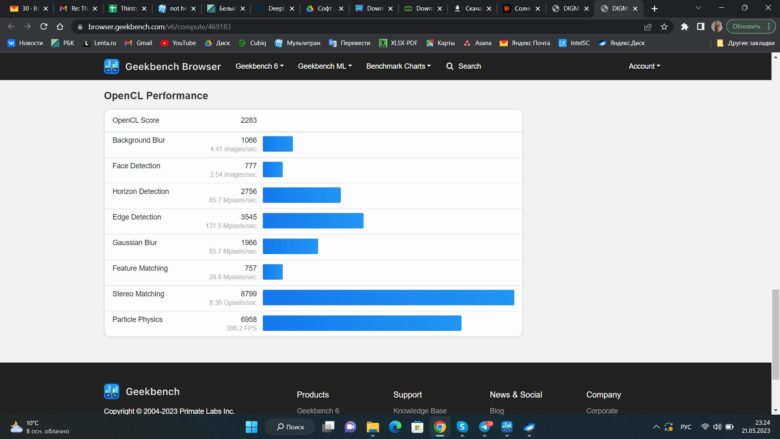Bookmark this page with star icon
The image size is (780, 439).
[x=664, y=26]
